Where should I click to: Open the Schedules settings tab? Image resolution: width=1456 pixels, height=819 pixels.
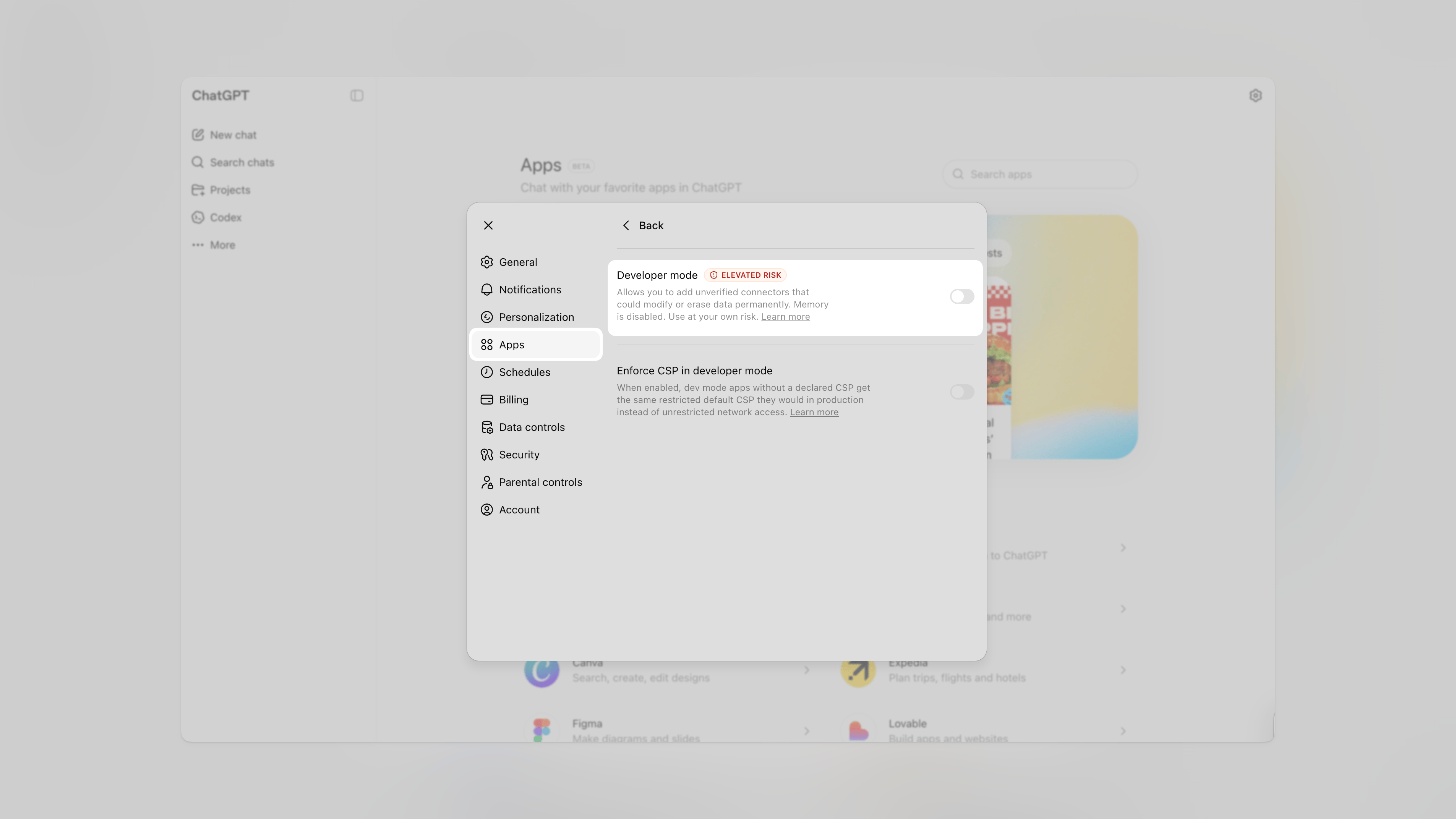(x=536, y=372)
